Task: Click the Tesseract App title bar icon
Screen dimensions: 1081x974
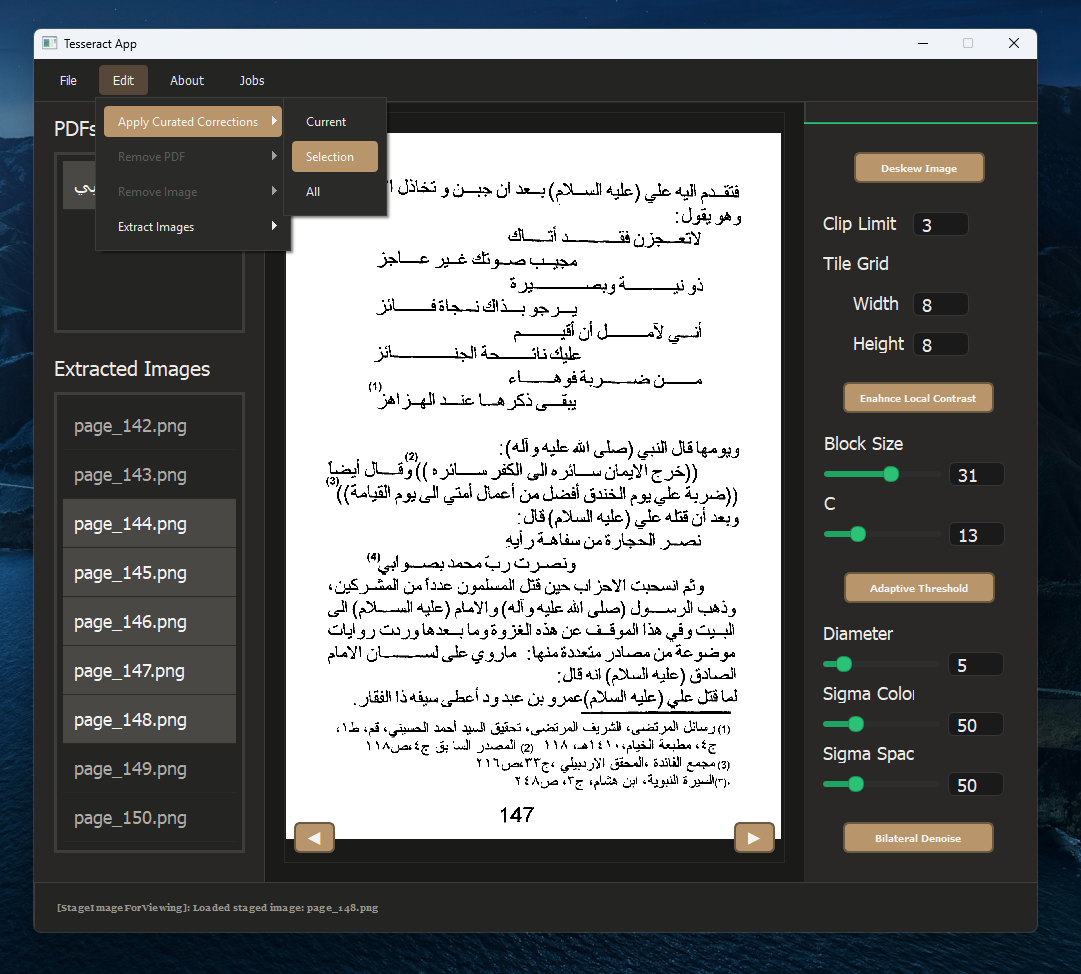Action: pyautogui.click(x=49, y=43)
